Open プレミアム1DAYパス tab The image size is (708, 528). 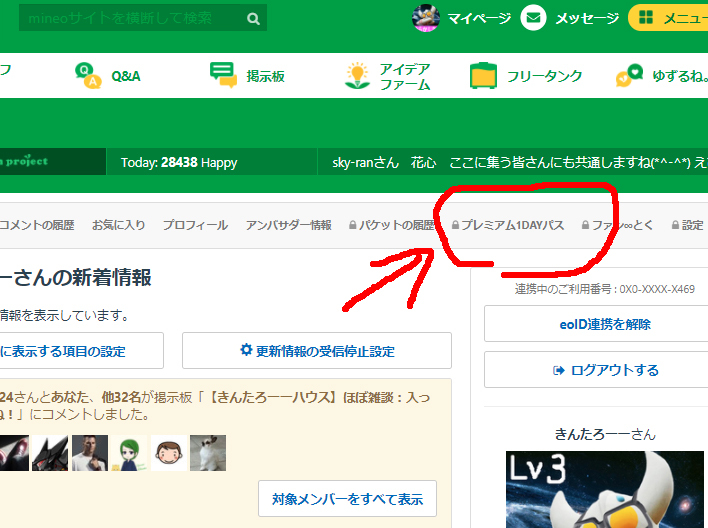(508, 225)
